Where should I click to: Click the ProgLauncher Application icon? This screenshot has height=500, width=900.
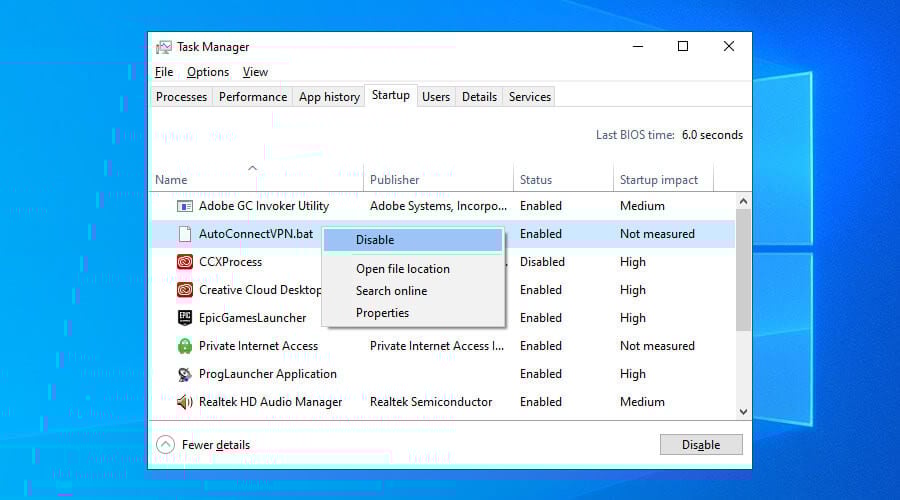184,374
